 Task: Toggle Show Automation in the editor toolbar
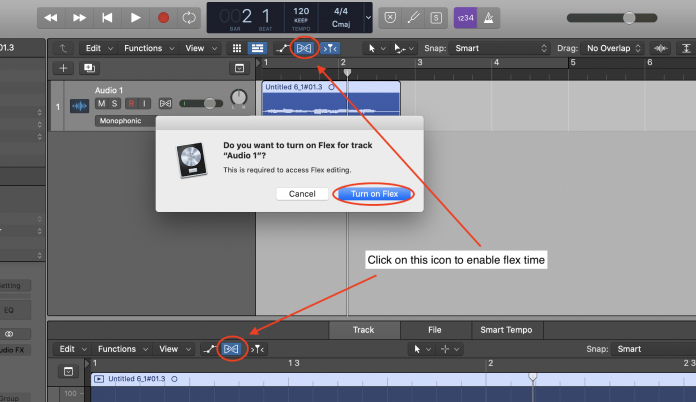coord(210,349)
